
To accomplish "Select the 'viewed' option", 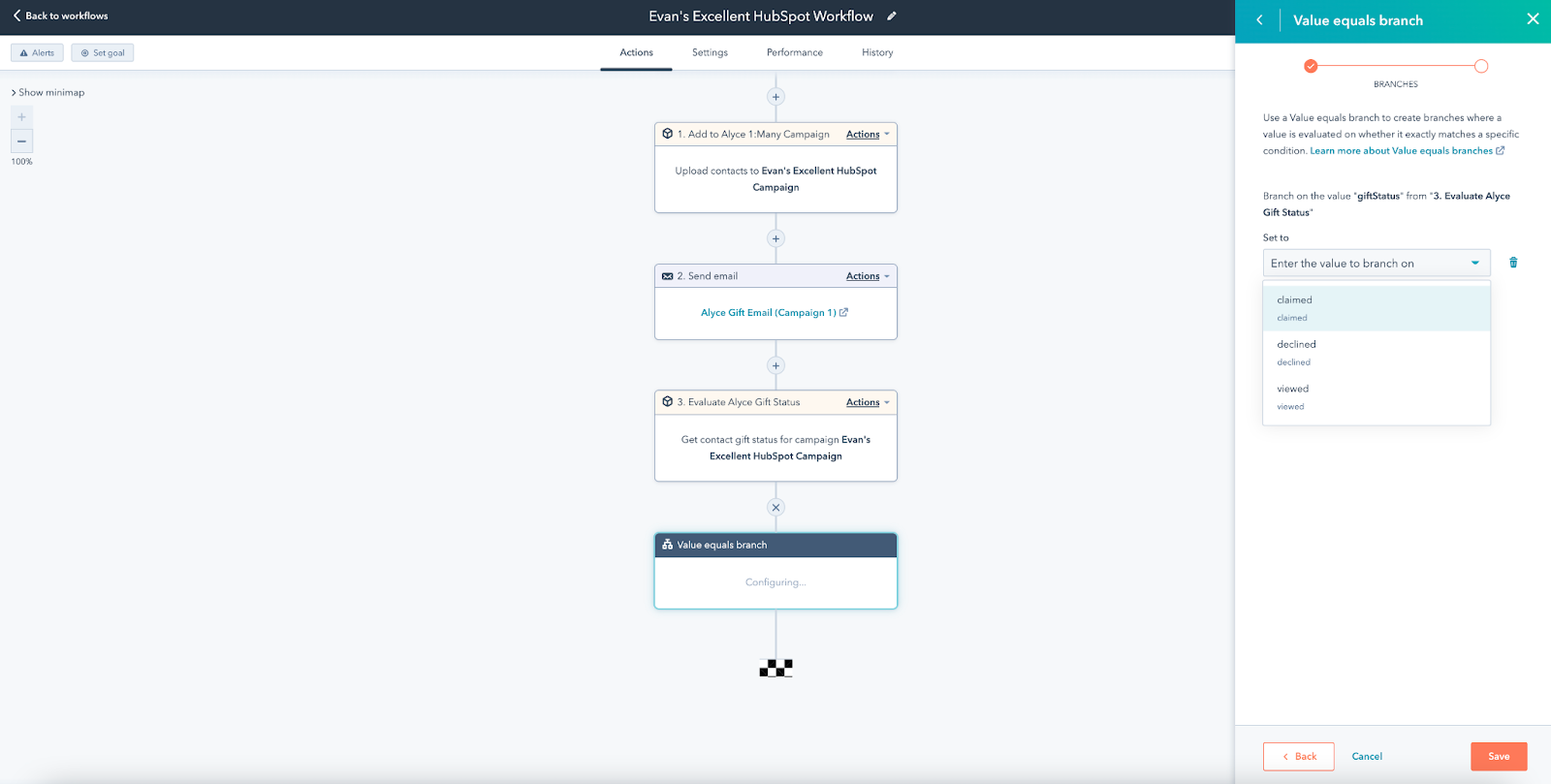I will point(1377,397).
